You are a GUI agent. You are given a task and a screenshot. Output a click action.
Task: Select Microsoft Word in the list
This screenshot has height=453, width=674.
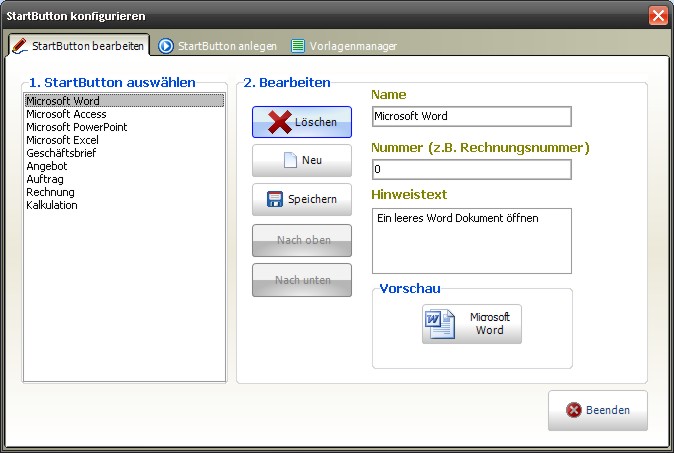pos(124,101)
